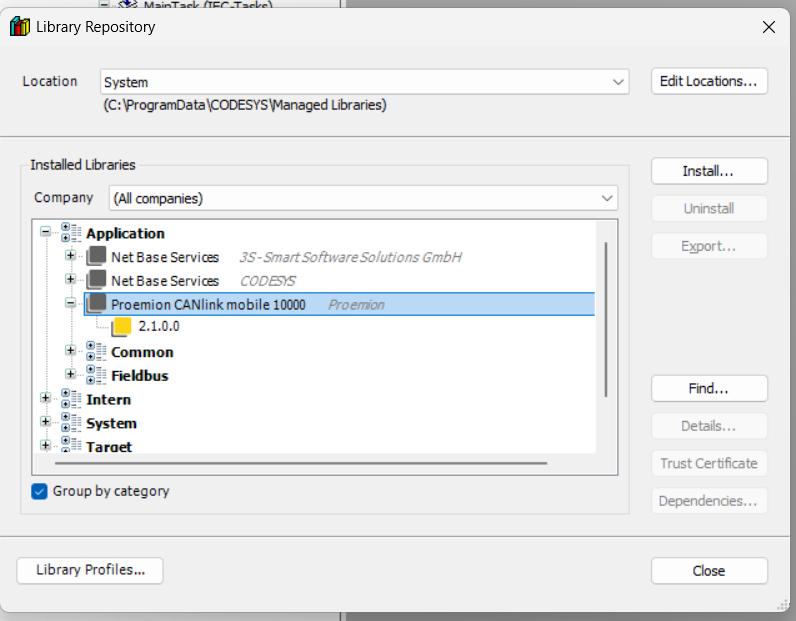Collapse the Proemion CANlink mobile 10000 node
The width and height of the screenshot is (796, 621).
click(x=70, y=304)
